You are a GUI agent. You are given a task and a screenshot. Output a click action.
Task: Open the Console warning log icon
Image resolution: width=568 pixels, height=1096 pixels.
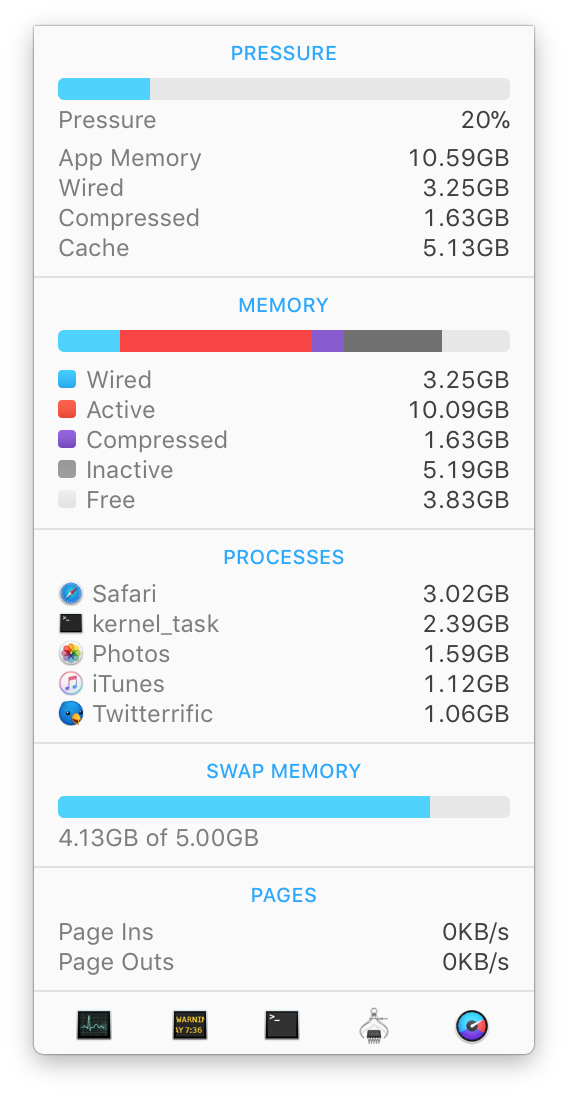pyautogui.click(x=190, y=1025)
